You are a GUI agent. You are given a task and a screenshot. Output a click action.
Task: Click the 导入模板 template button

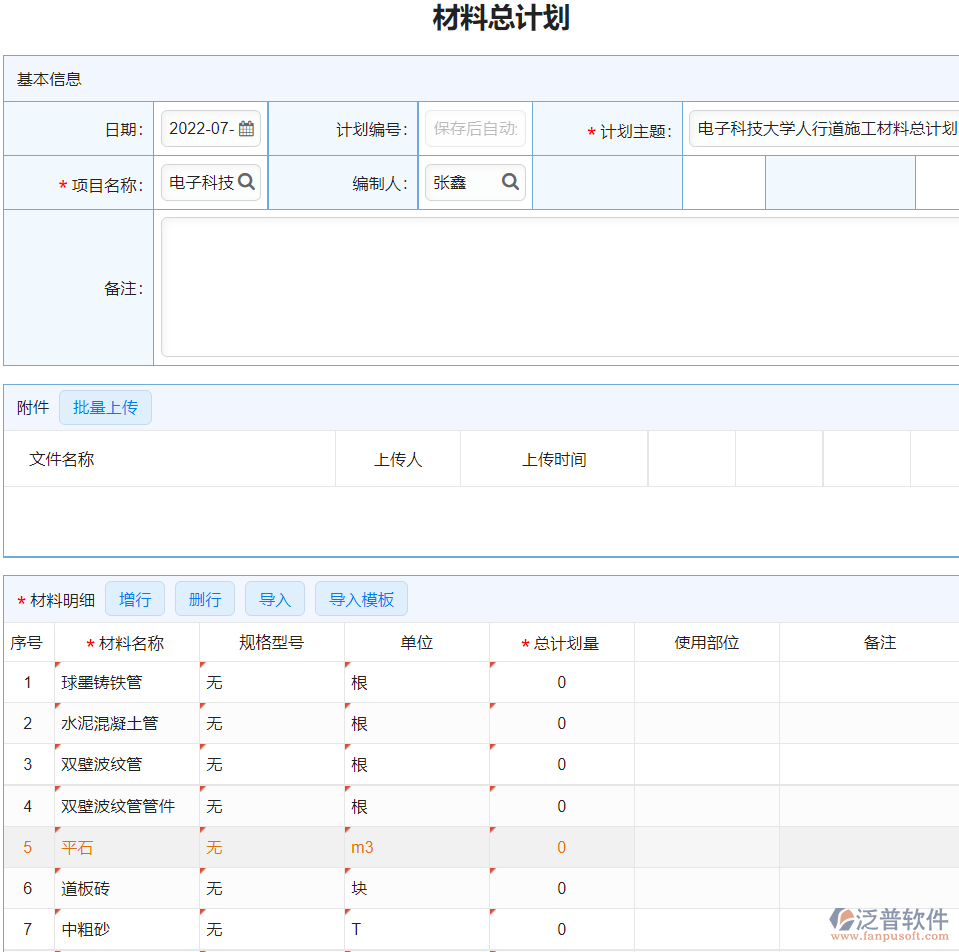361,598
